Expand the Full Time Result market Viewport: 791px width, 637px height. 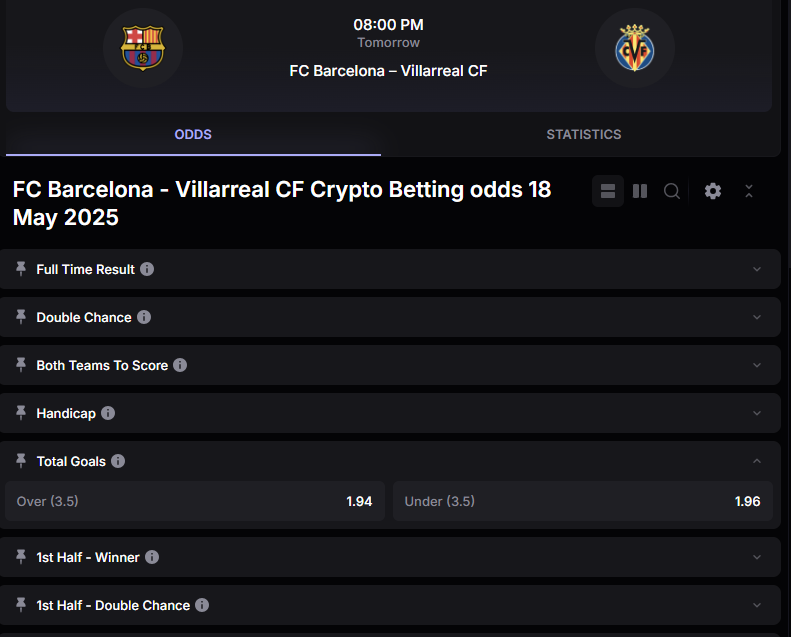coord(757,269)
